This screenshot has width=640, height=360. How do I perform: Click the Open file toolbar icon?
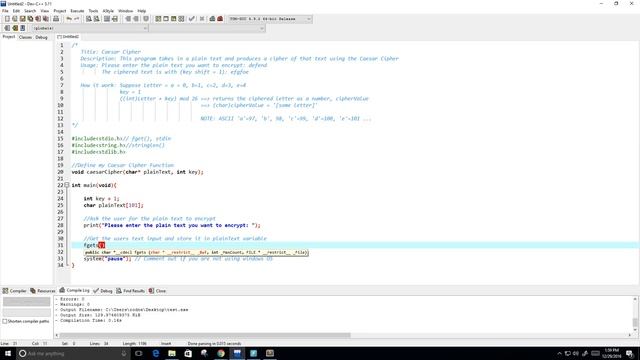[x=15, y=19]
